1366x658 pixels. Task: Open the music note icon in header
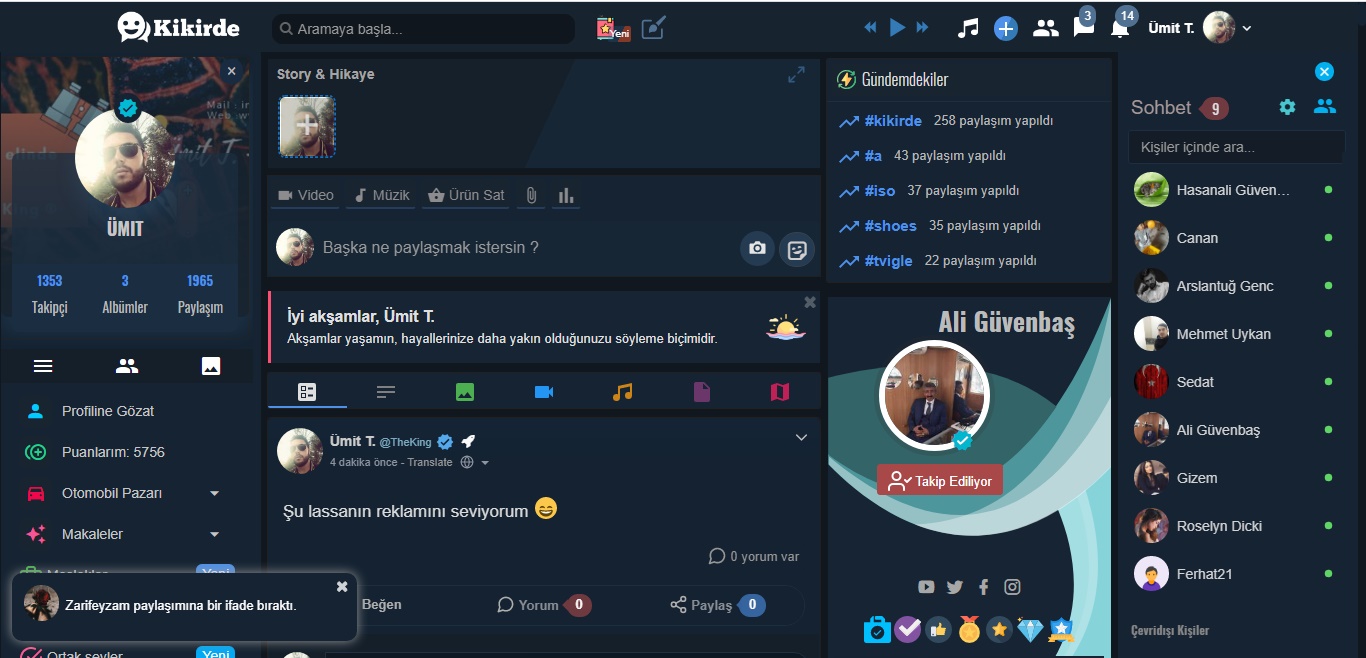[x=967, y=28]
